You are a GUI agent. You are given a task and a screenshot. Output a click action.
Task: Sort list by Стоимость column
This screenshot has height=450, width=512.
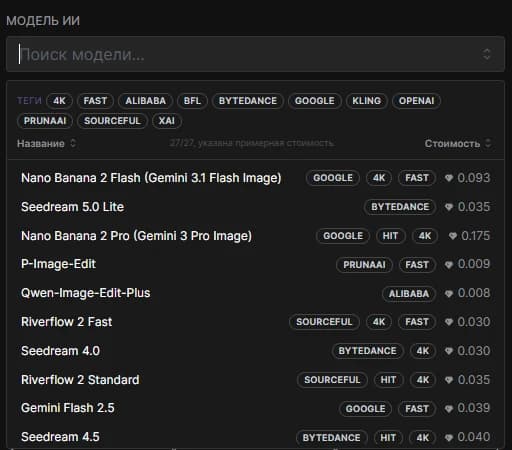(458, 144)
